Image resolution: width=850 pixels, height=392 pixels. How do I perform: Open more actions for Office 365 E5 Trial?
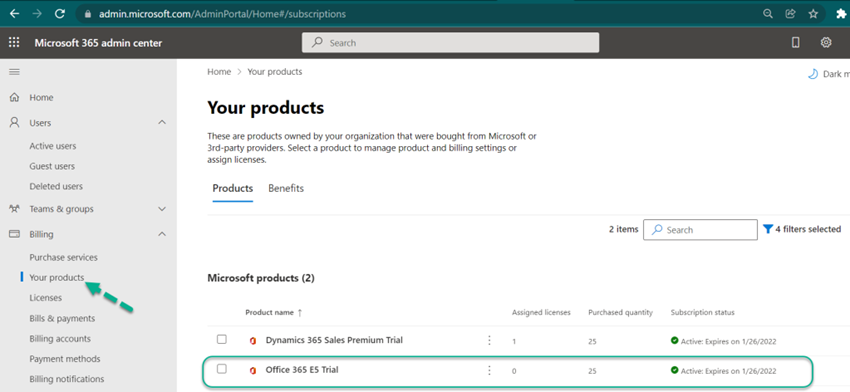click(489, 370)
